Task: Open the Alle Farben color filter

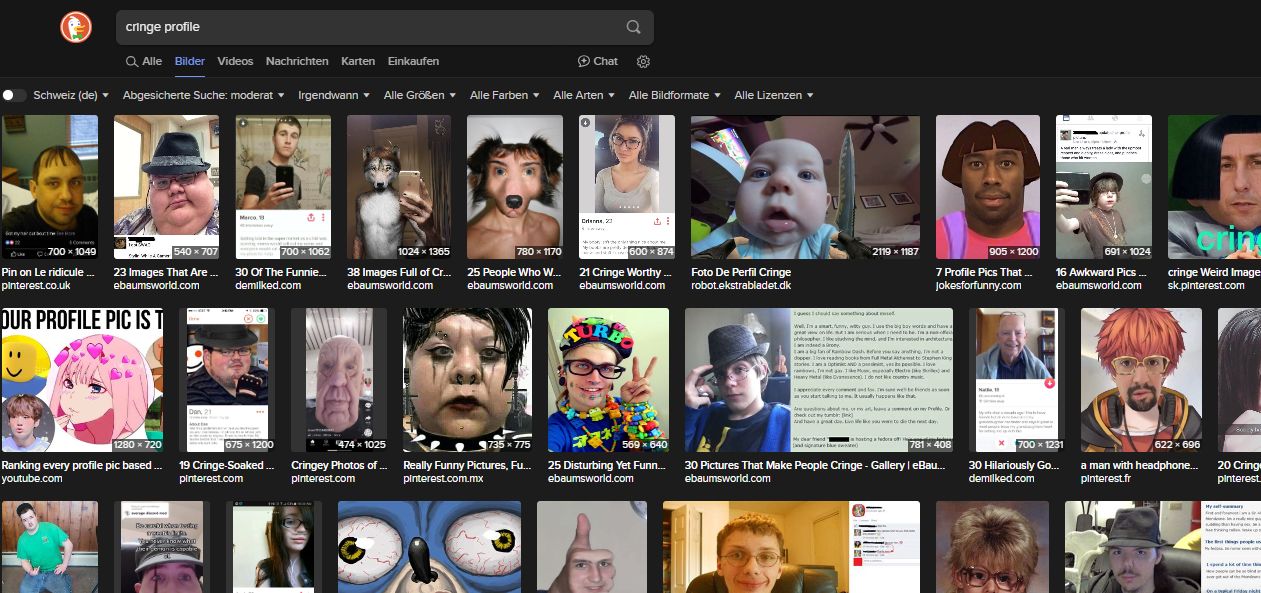Action: (x=504, y=95)
